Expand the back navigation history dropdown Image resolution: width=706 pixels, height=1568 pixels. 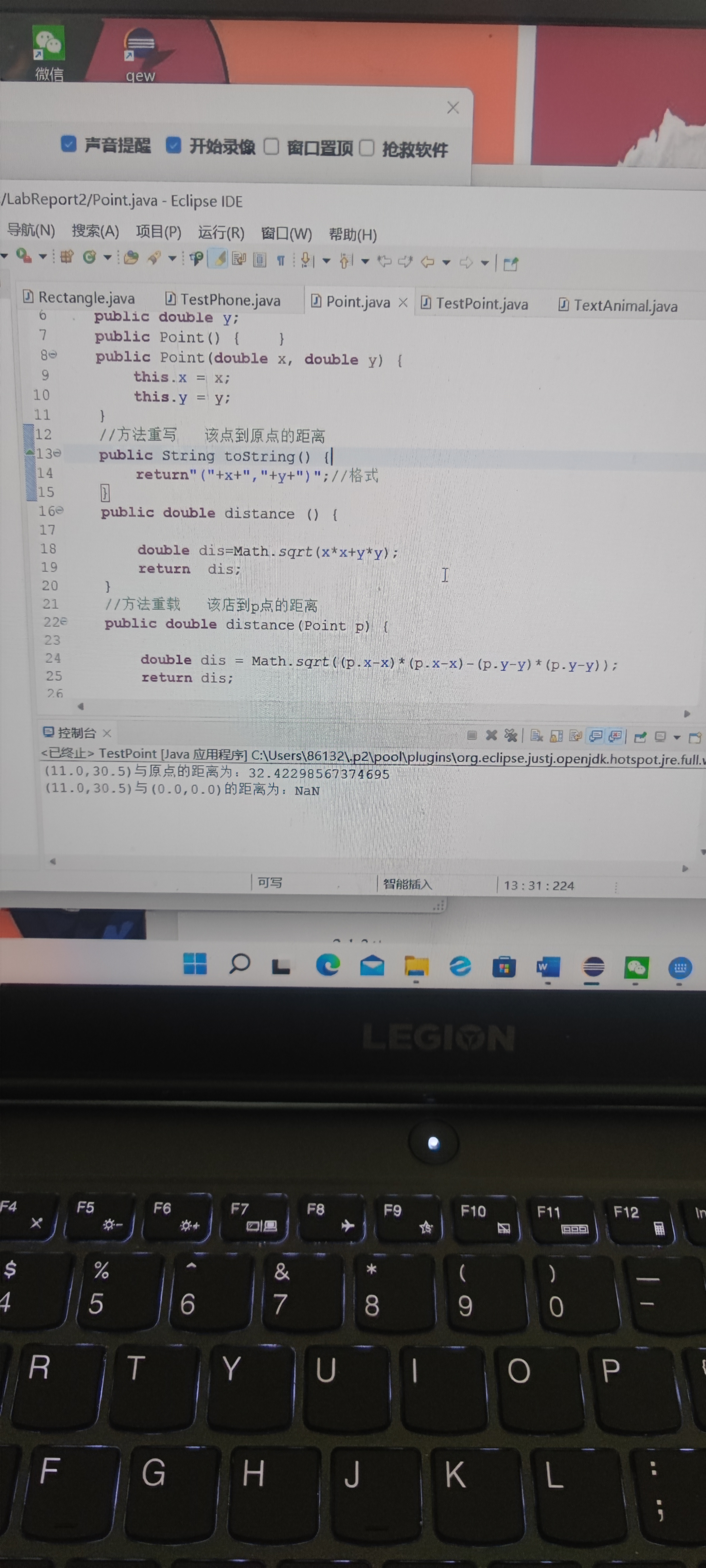446,262
